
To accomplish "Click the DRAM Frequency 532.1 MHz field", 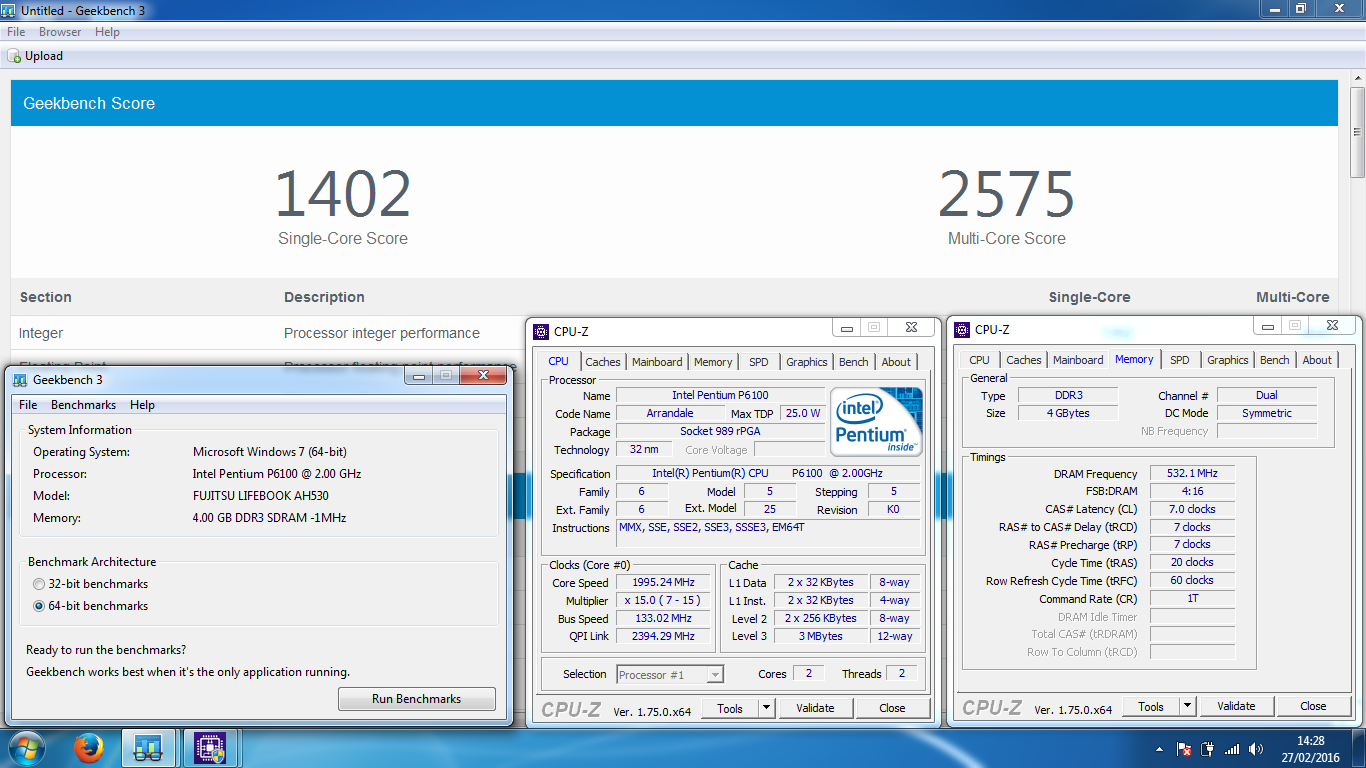I will (1192, 474).
